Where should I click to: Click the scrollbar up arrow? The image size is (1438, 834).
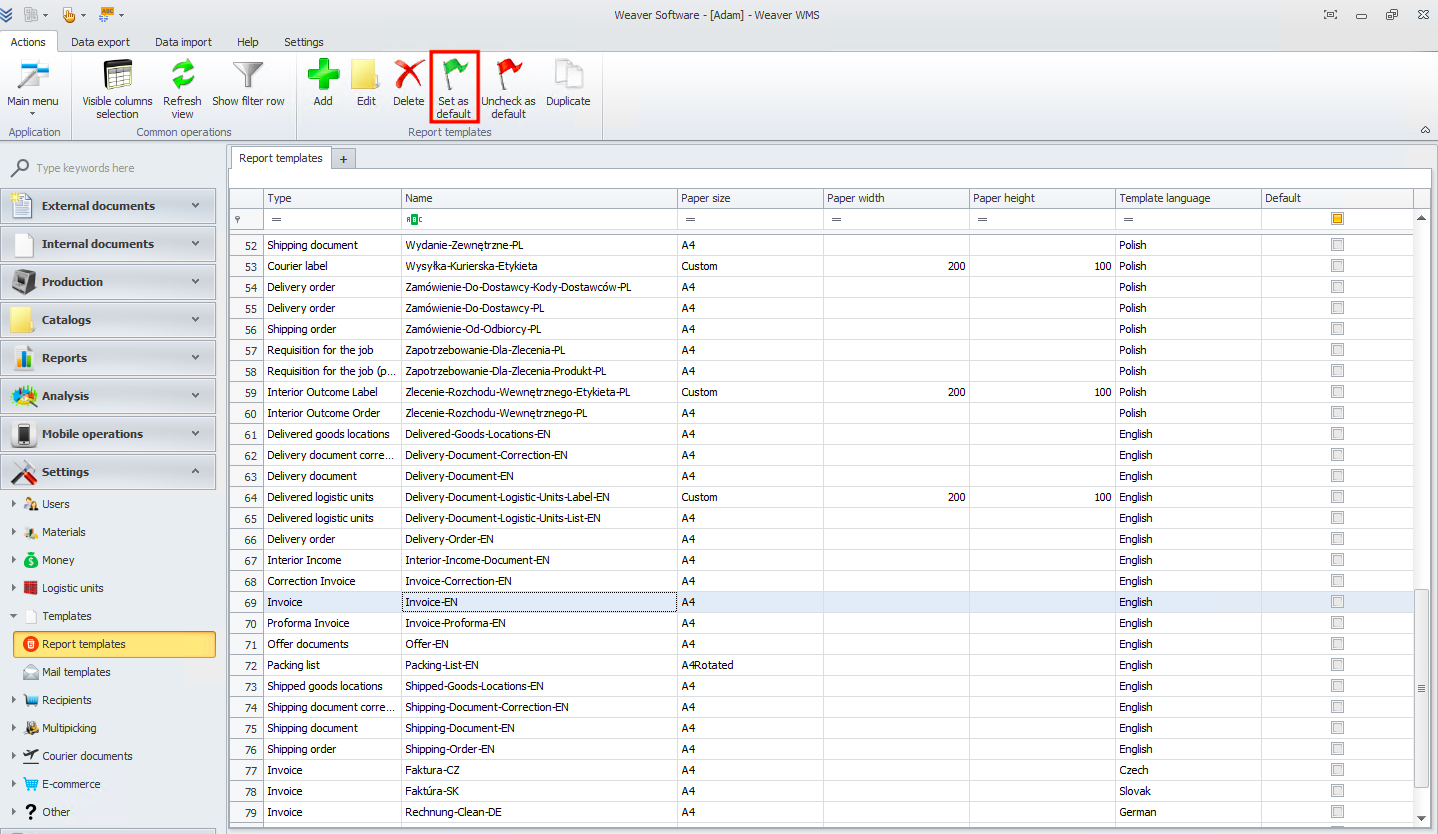(1421, 217)
